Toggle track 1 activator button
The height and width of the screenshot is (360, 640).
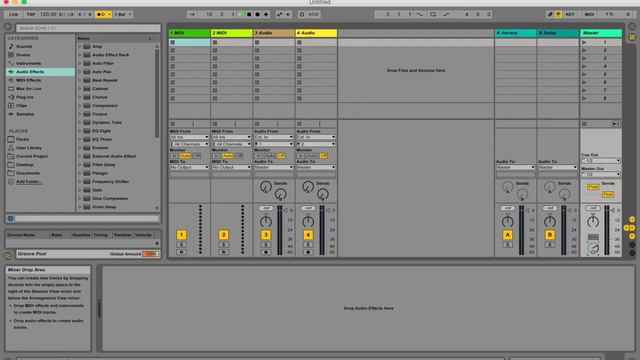coord(181,235)
